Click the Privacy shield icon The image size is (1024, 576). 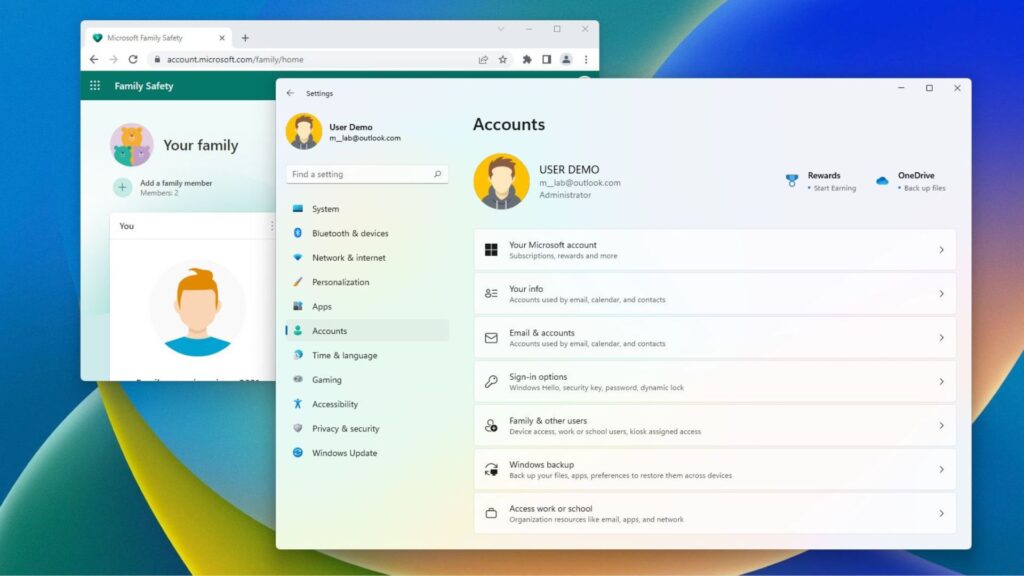[298, 428]
